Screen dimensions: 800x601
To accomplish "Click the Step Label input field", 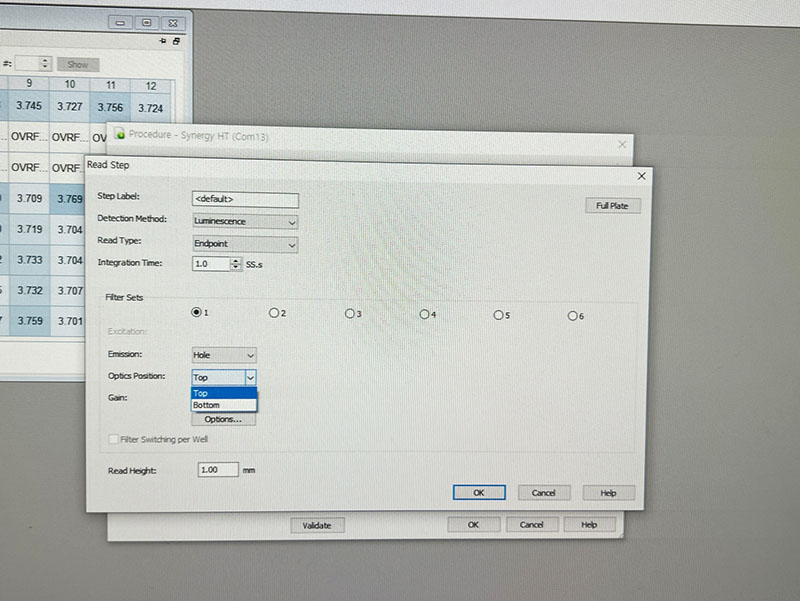I will pos(245,199).
